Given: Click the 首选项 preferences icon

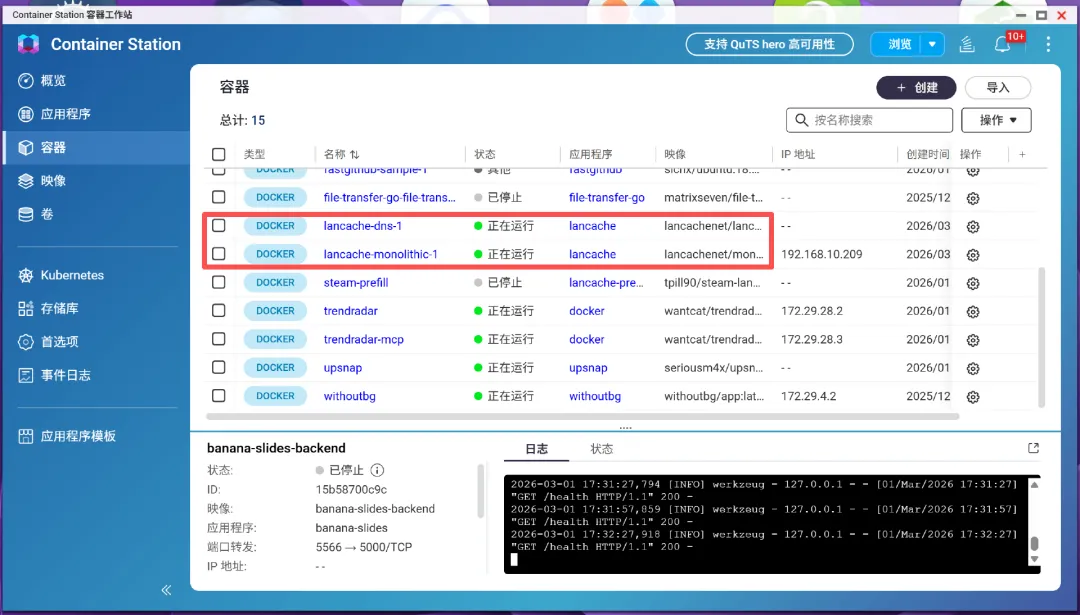Looking at the screenshot, I should (25, 342).
